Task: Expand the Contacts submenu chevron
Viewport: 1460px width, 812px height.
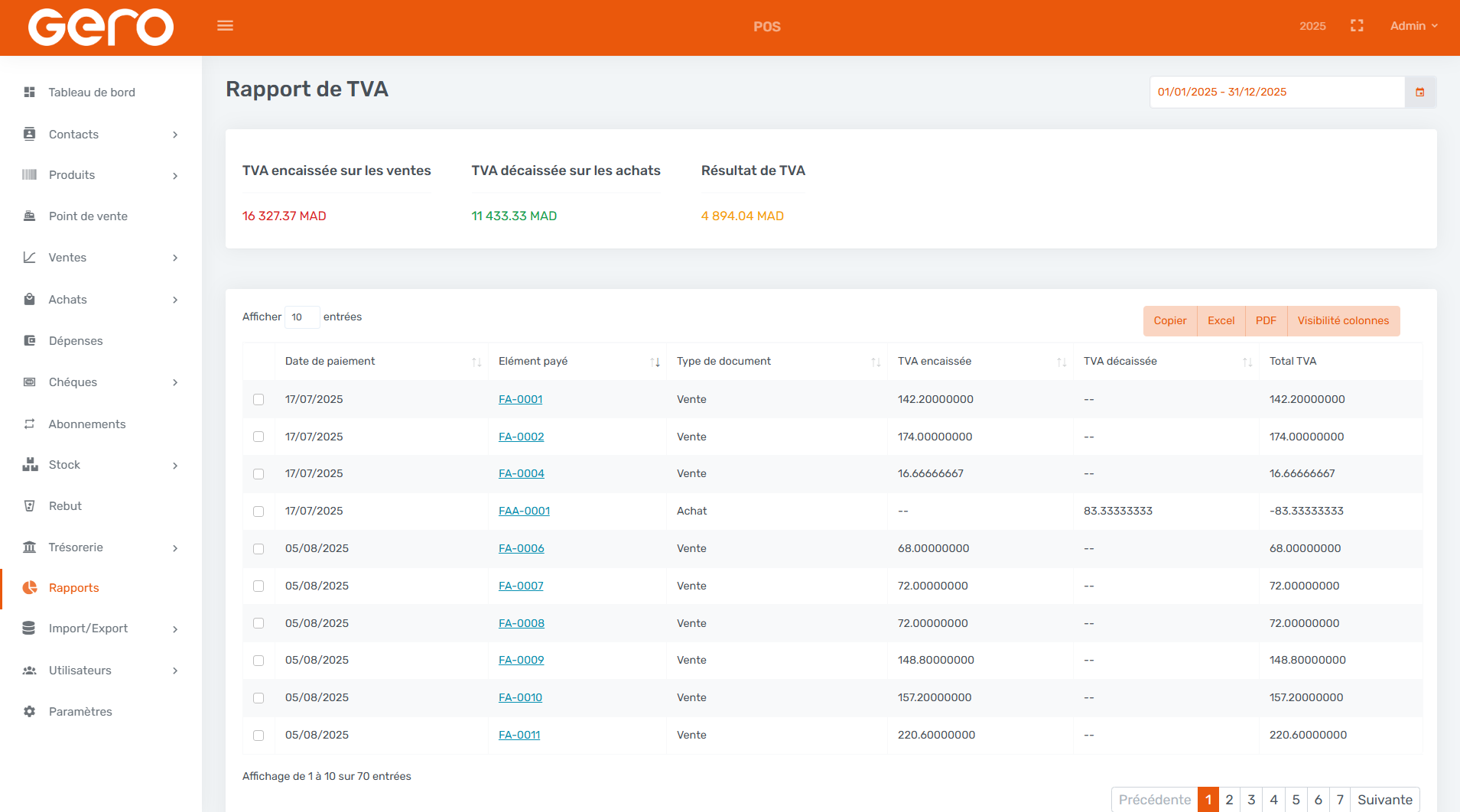Action: 175,135
